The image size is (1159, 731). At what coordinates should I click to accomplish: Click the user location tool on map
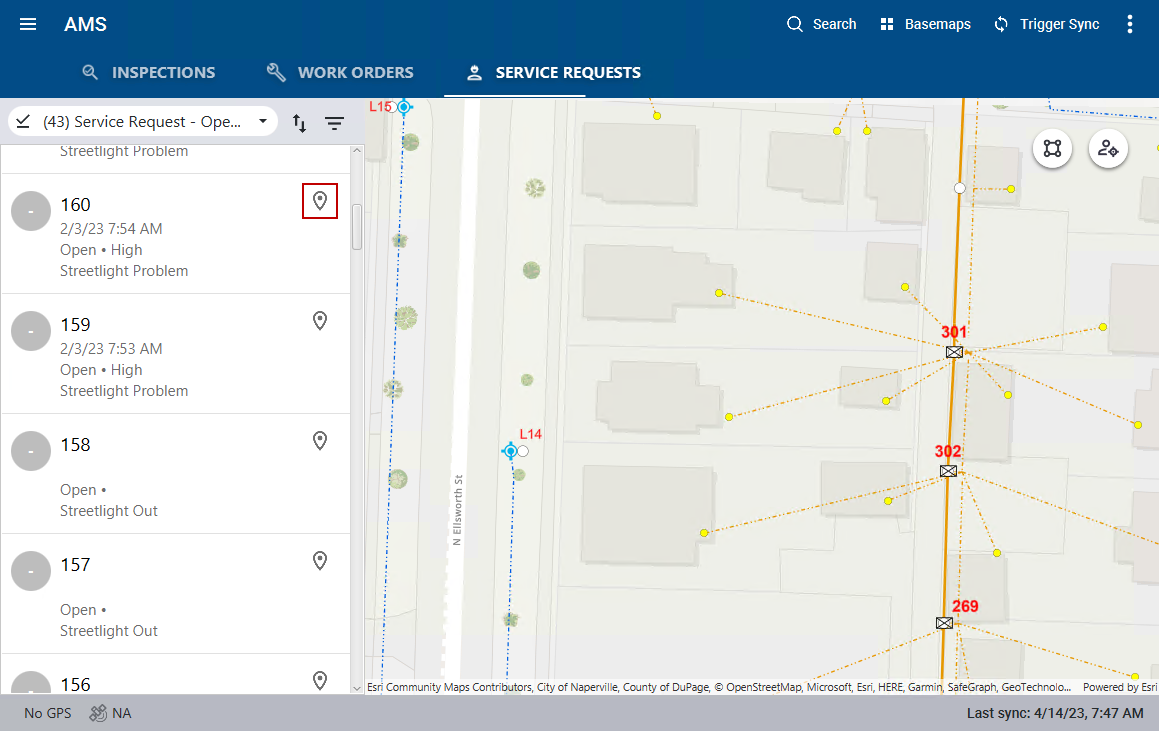coord(1108,149)
